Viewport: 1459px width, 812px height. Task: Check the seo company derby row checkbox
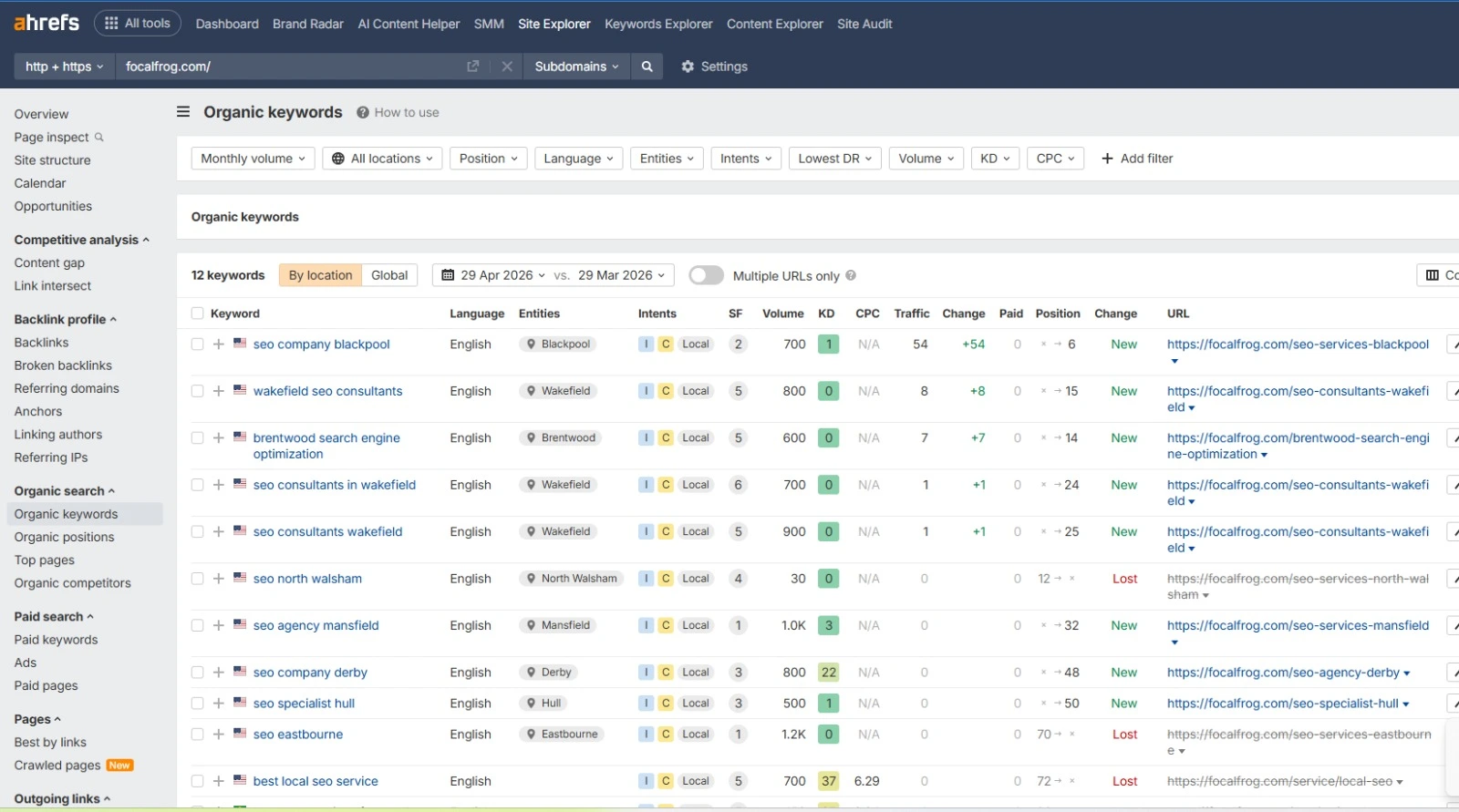tap(197, 673)
